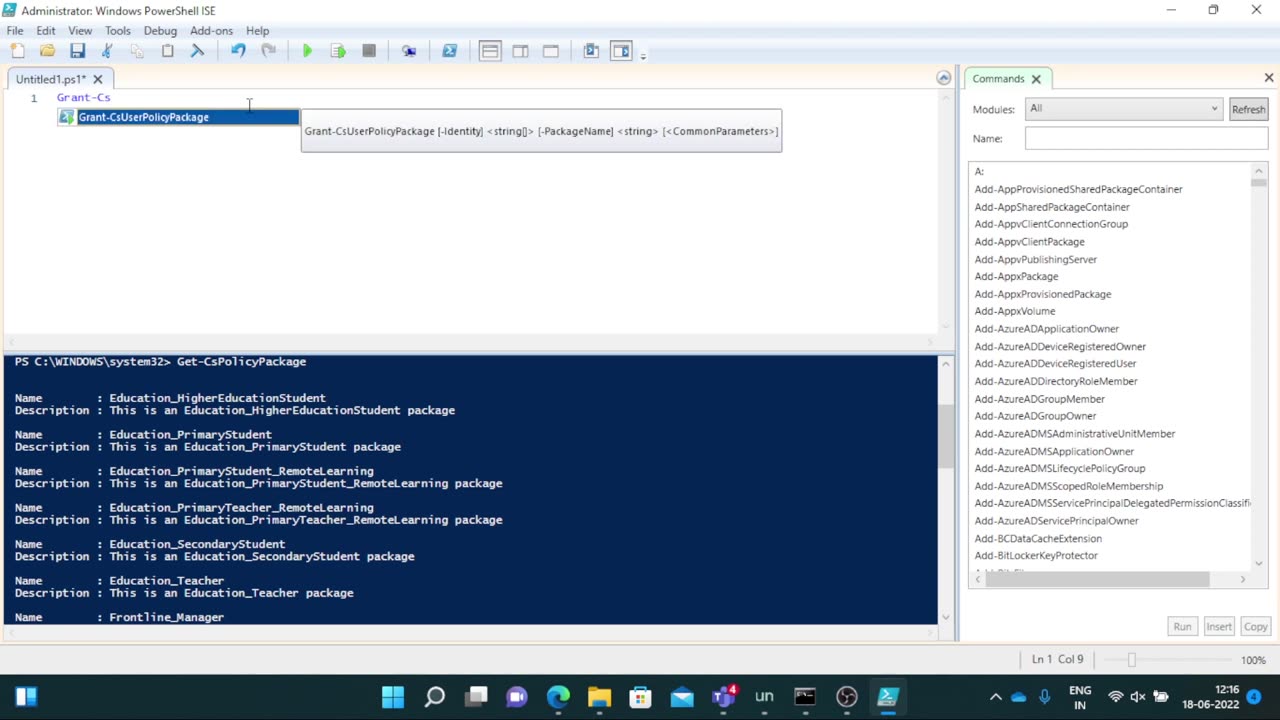Click the commands list horizontal scrollbar

(x=1097, y=579)
